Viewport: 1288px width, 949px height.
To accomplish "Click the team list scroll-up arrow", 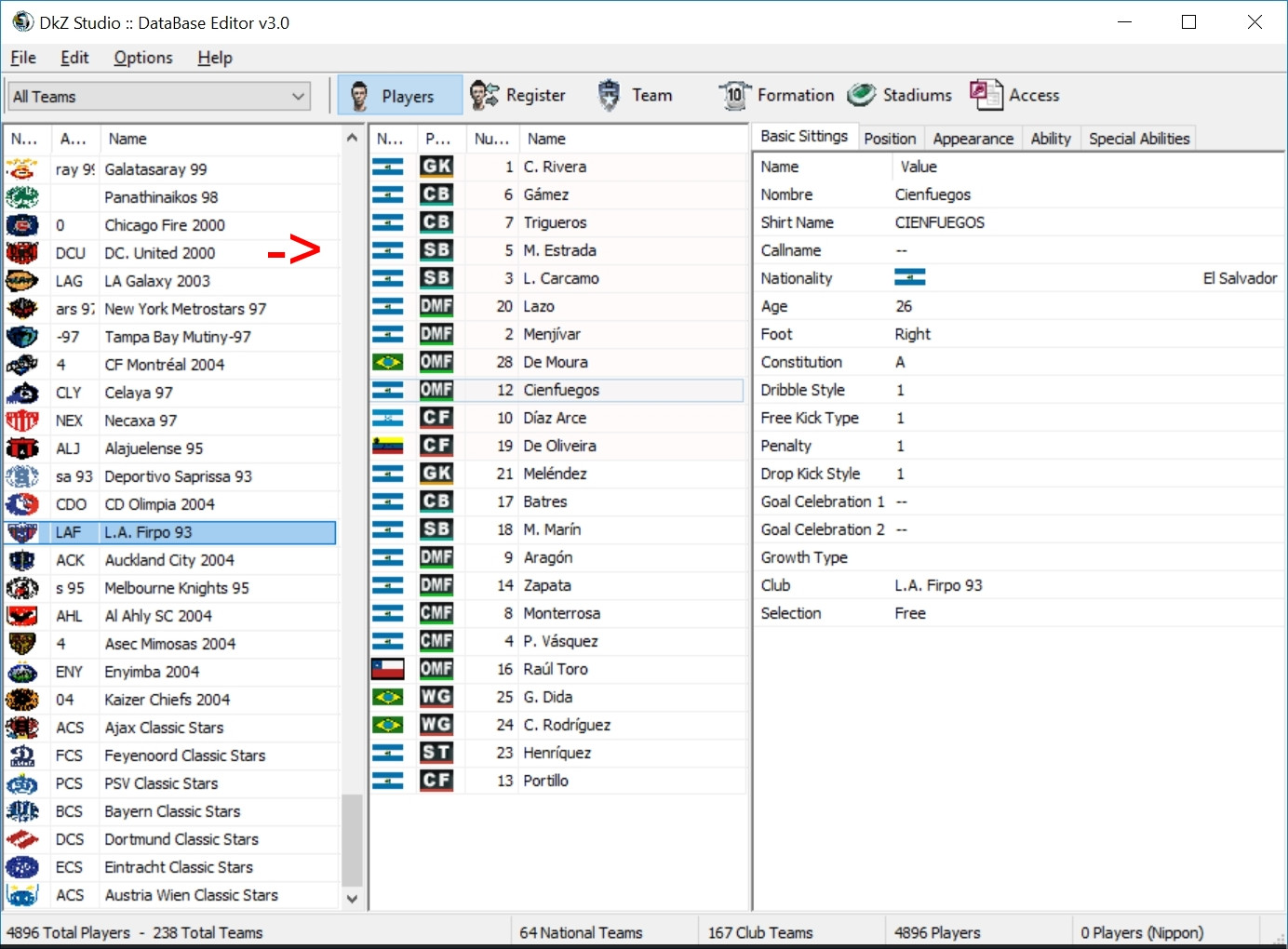I will [352, 138].
